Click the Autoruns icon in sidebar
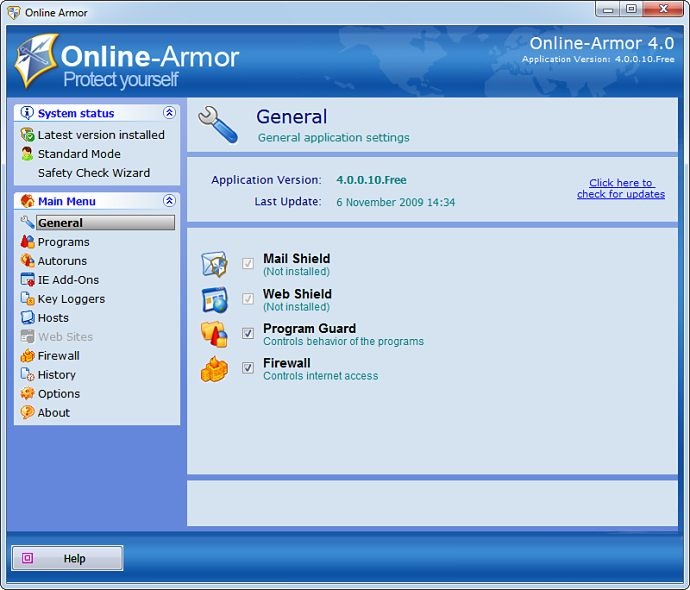Image resolution: width=690 pixels, height=590 pixels. tap(27, 261)
